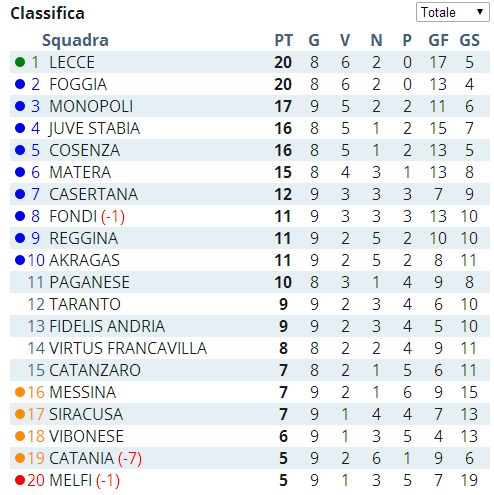Click the blue dot beside MONOPOLI
The image size is (494, 495).
20,106
